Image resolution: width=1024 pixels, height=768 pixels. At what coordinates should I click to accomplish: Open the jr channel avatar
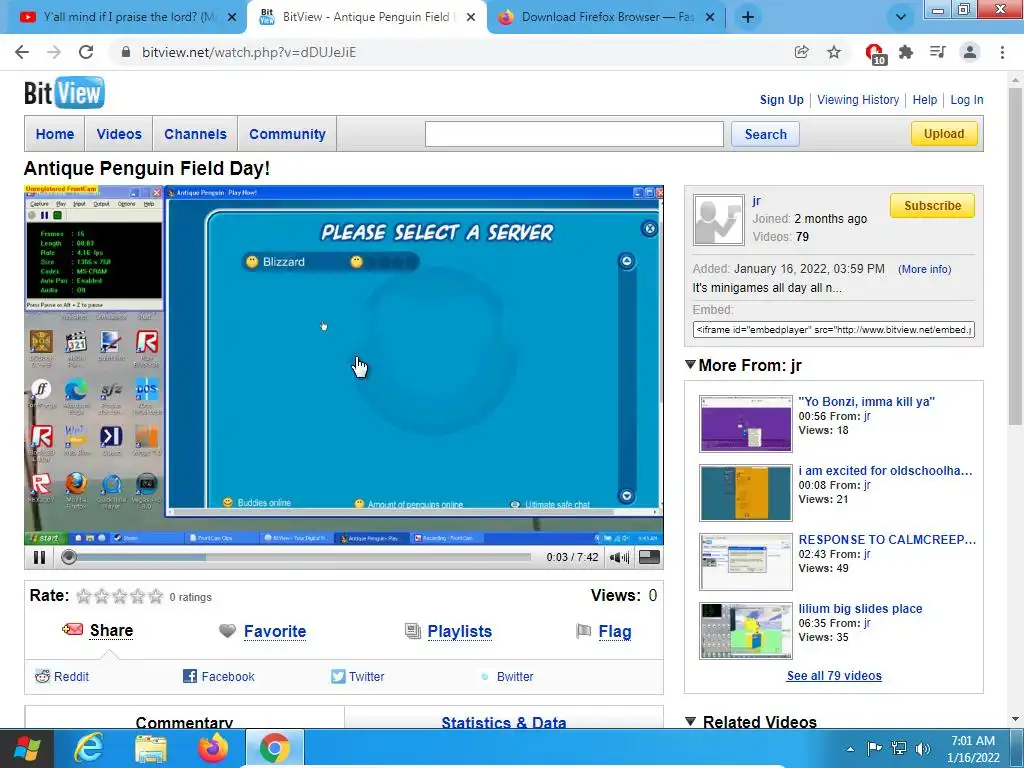click(718, 220)
